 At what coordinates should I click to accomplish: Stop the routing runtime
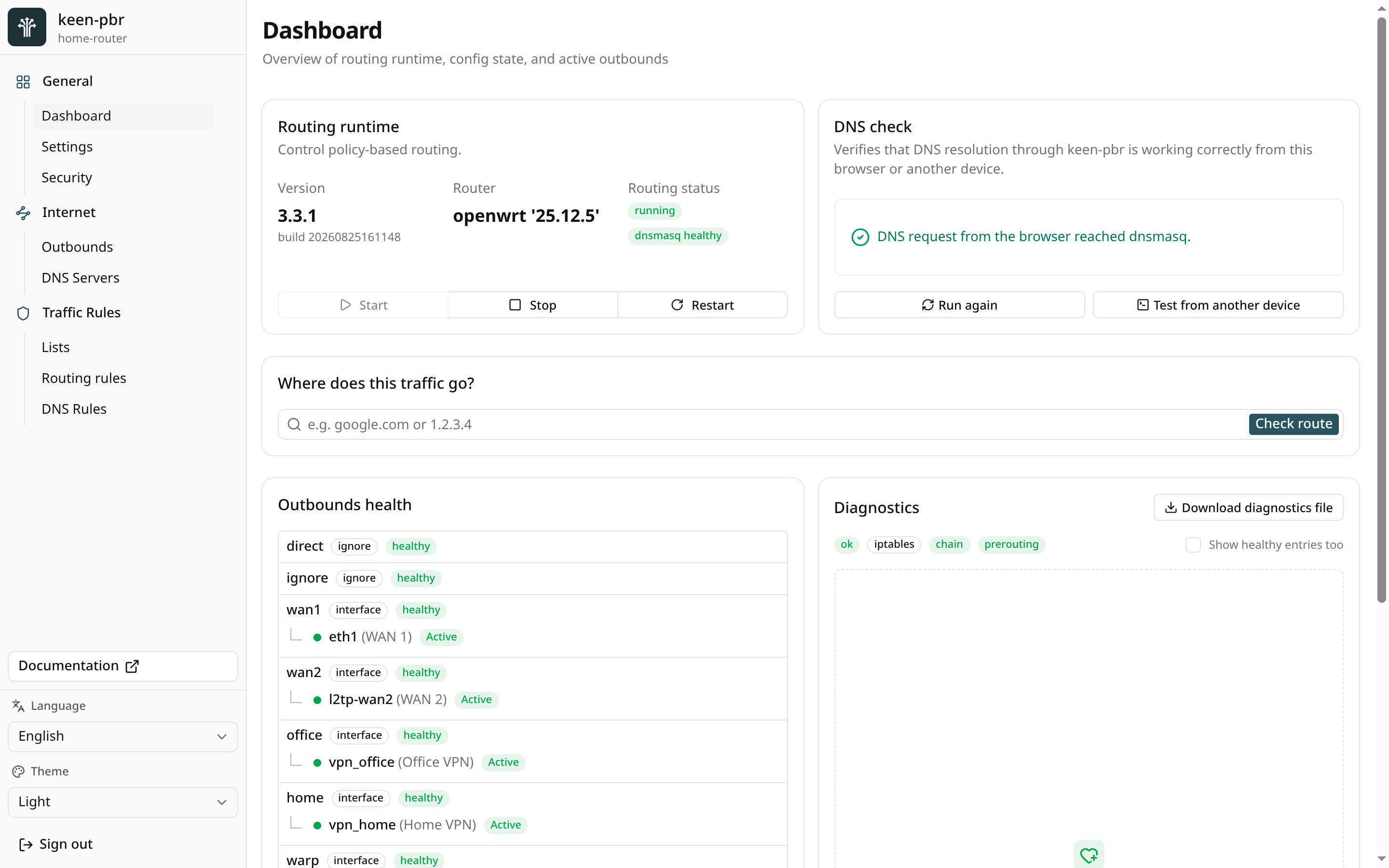(532, 305)
